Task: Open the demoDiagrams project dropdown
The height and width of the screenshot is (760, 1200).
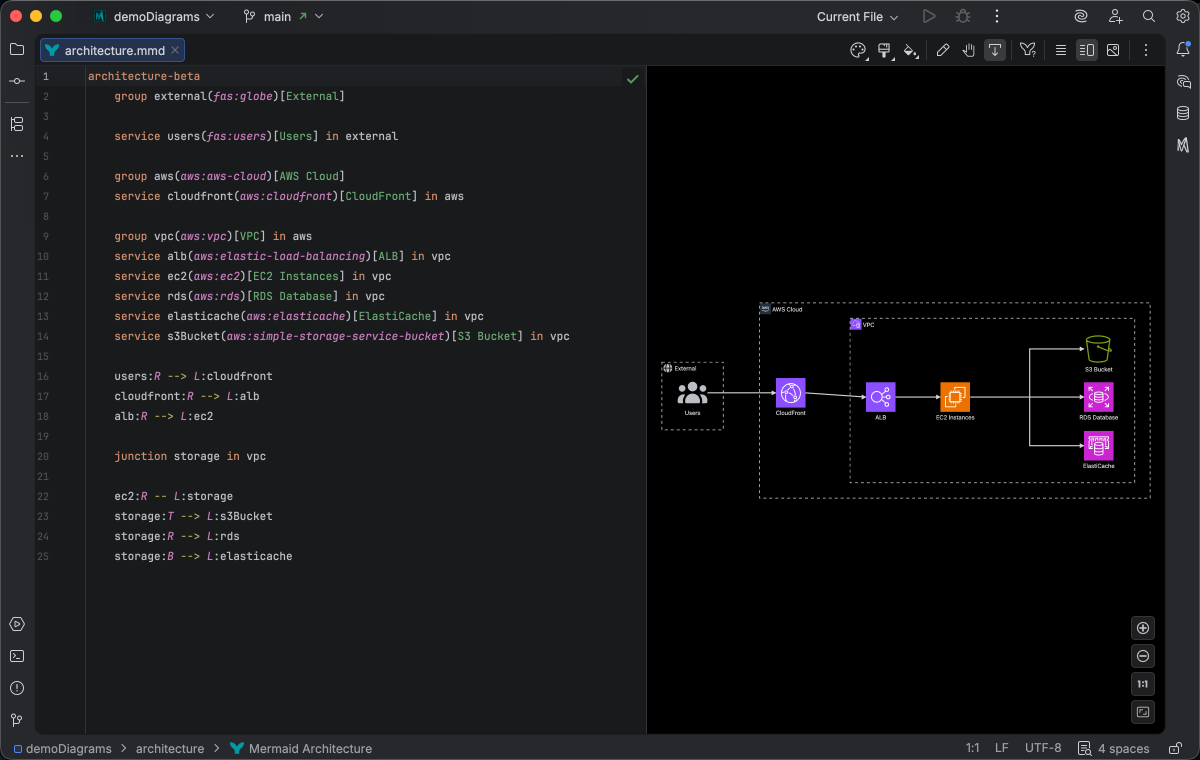Action: pos(153,16)
